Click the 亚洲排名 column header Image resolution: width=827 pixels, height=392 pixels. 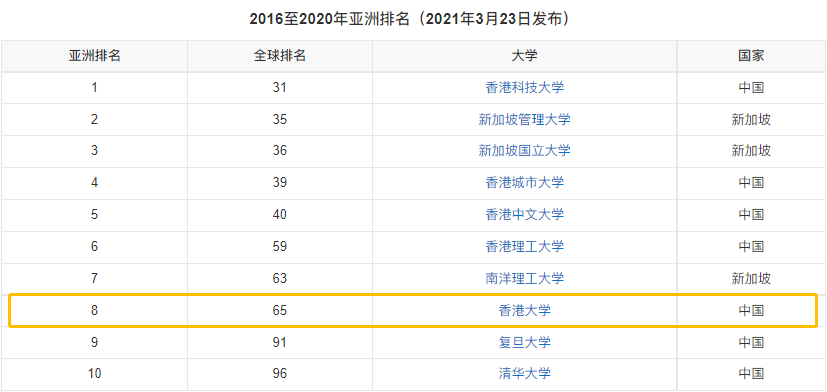94,56
